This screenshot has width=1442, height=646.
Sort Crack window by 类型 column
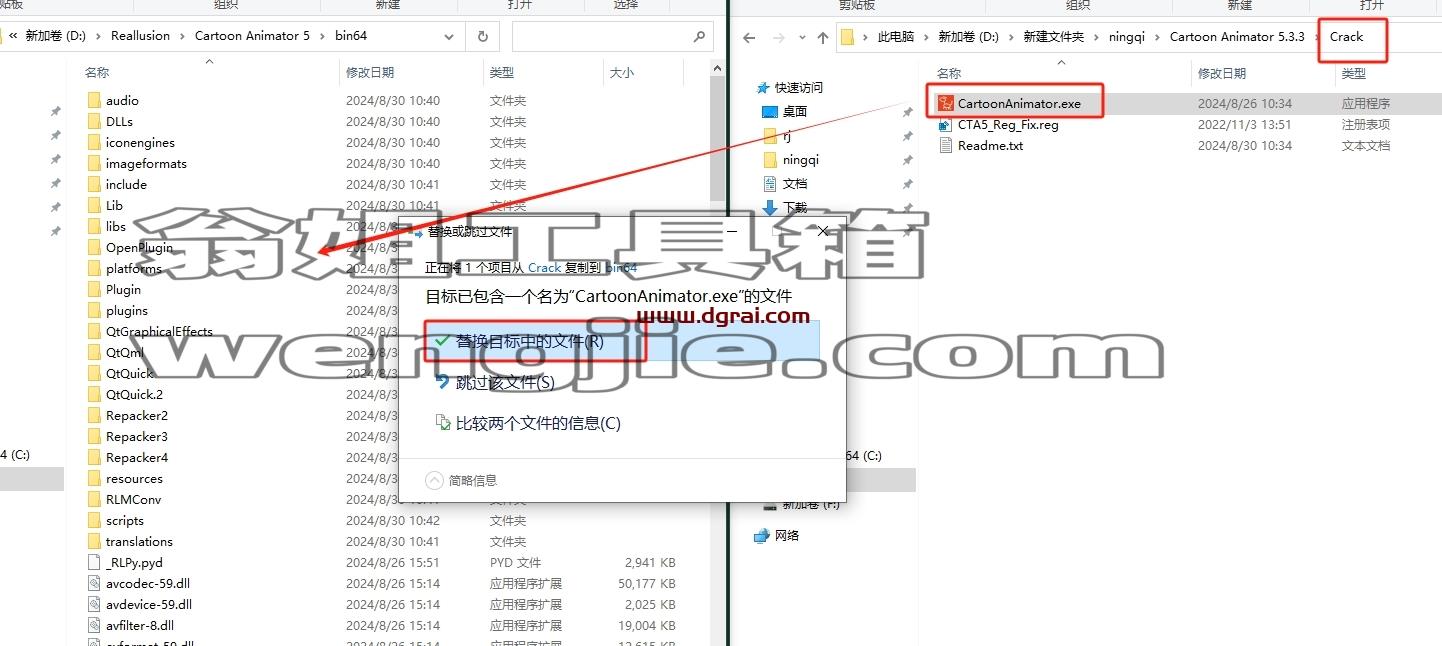[1353, 73]
